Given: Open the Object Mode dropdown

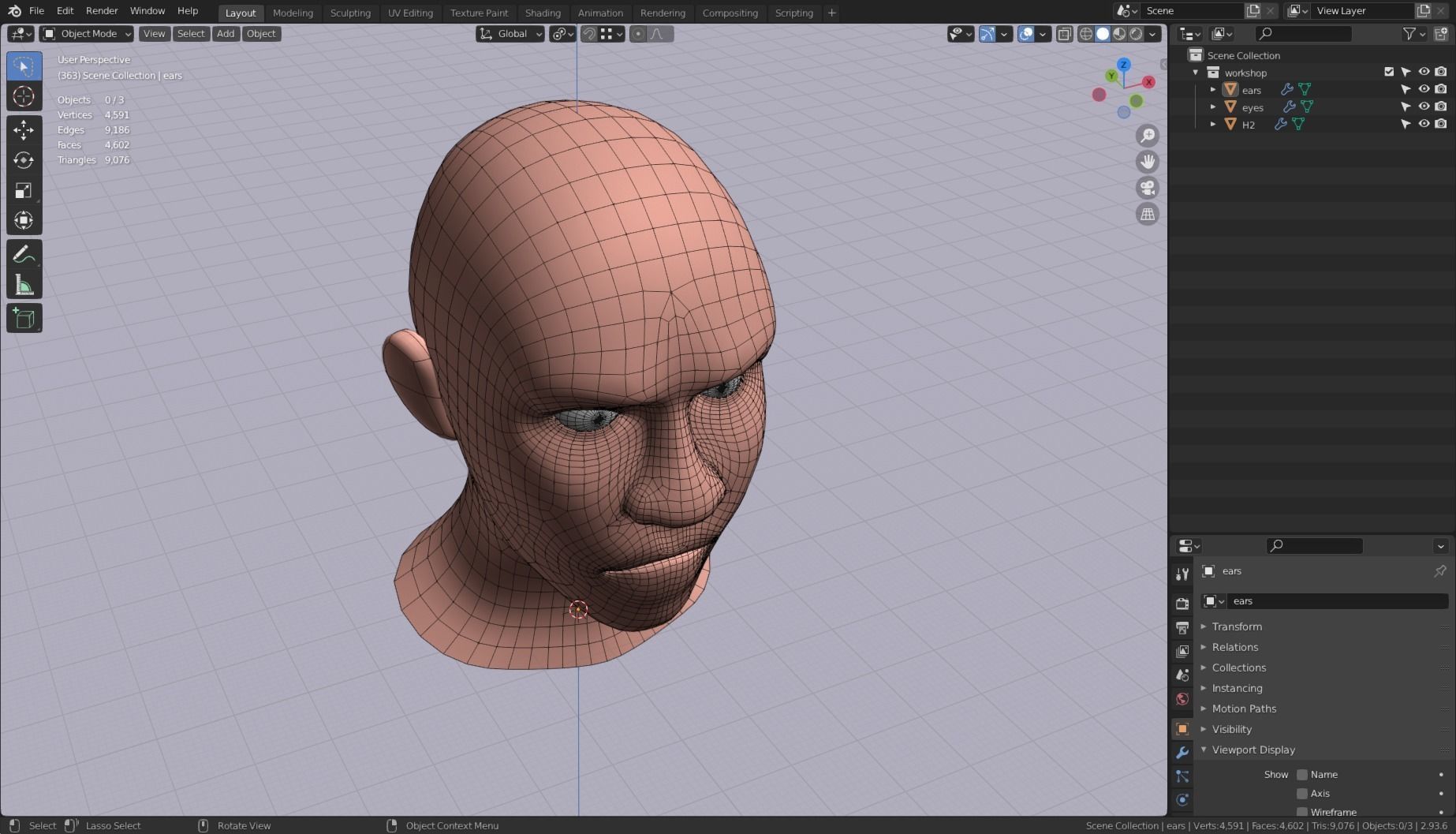Looking at the screenshot, I should [x=87, y=34].
